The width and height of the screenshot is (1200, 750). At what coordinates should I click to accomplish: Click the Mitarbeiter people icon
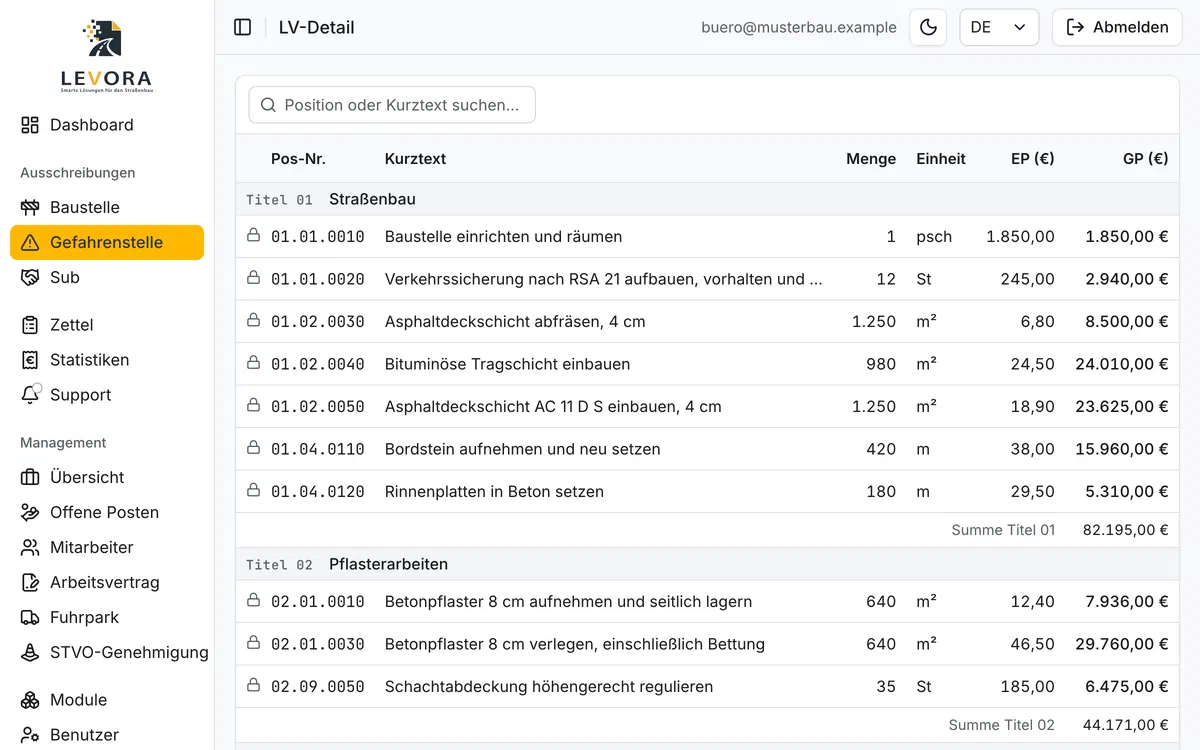pyautogui.click(x=30, y=547)
